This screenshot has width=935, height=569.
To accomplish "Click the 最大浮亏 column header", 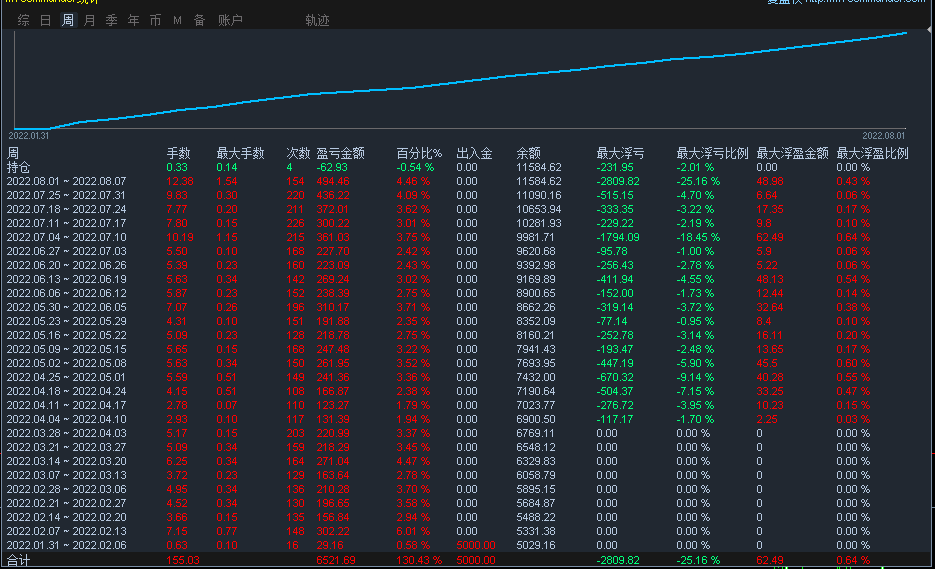I will [620, 153].
